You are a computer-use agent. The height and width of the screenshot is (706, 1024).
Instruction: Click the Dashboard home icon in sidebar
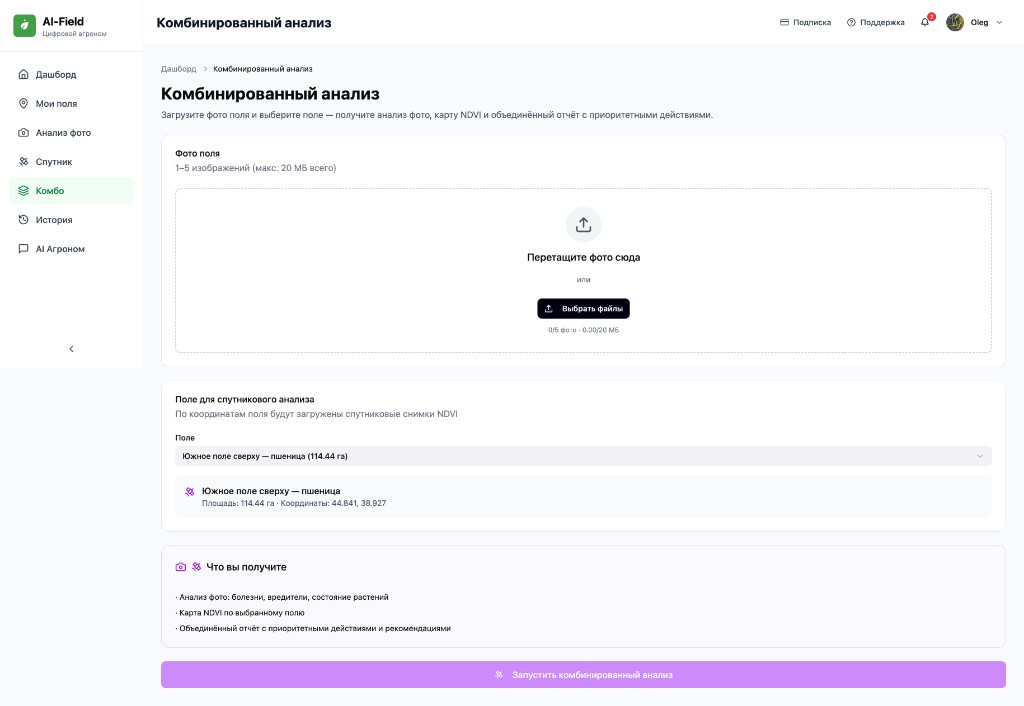[24, 75]
